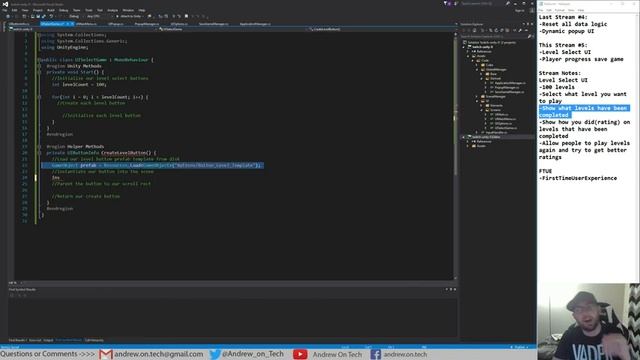Select SaveGameManager.cs in Solution Explorer
640x360 pixels.
click(x=509, y=92)
